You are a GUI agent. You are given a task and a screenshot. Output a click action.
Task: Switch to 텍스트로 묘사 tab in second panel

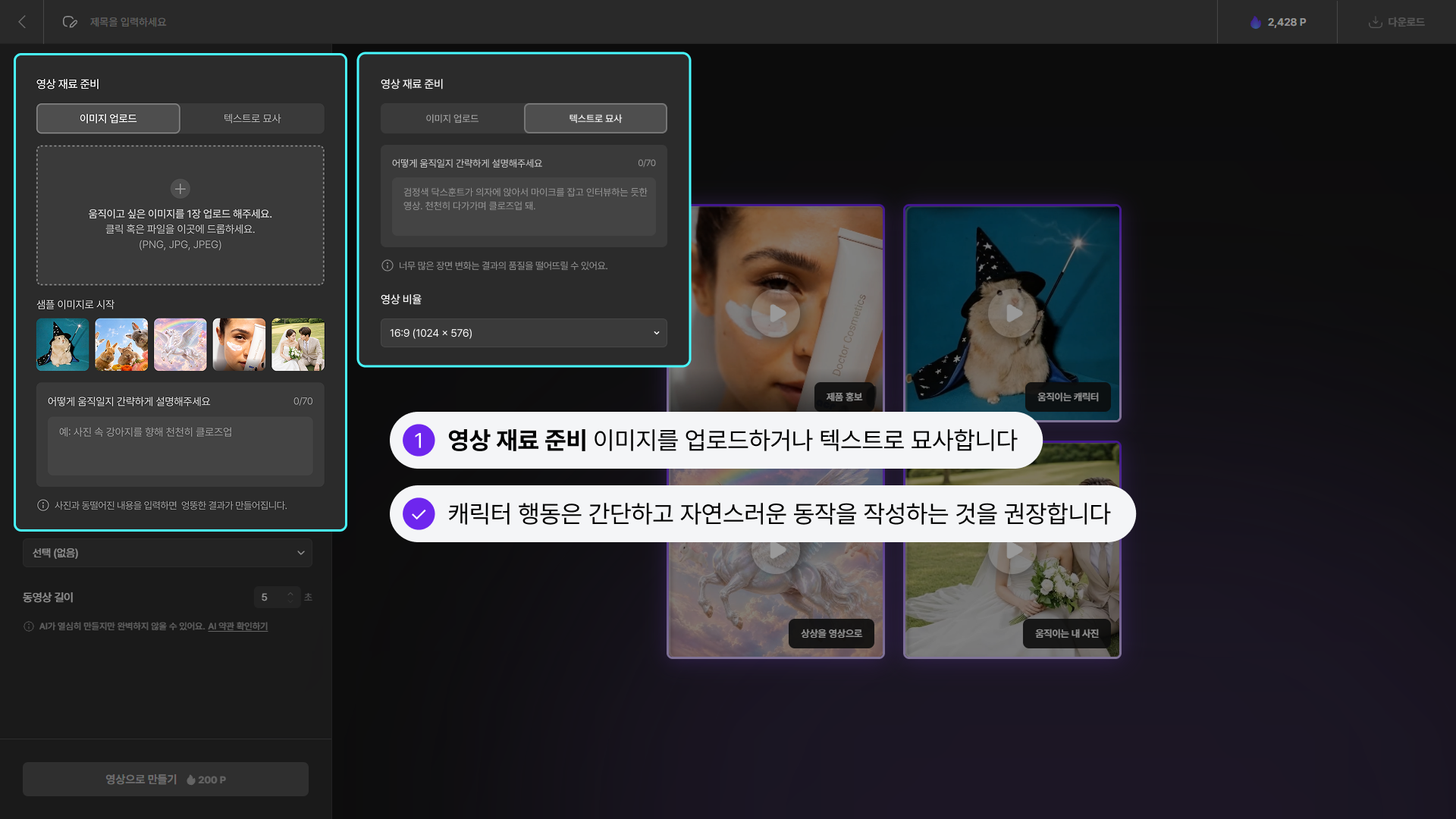[595, 118]
